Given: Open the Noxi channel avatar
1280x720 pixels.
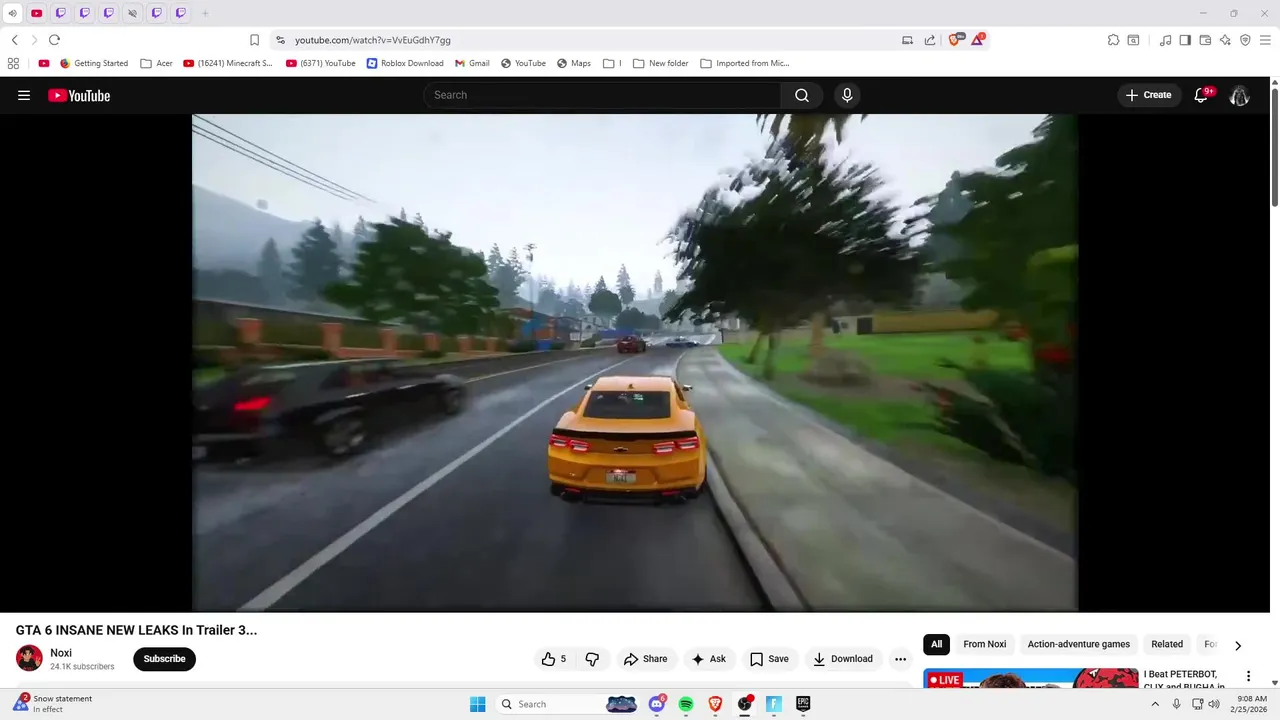Looking at the screenshot, I should (x=29, y=658).
